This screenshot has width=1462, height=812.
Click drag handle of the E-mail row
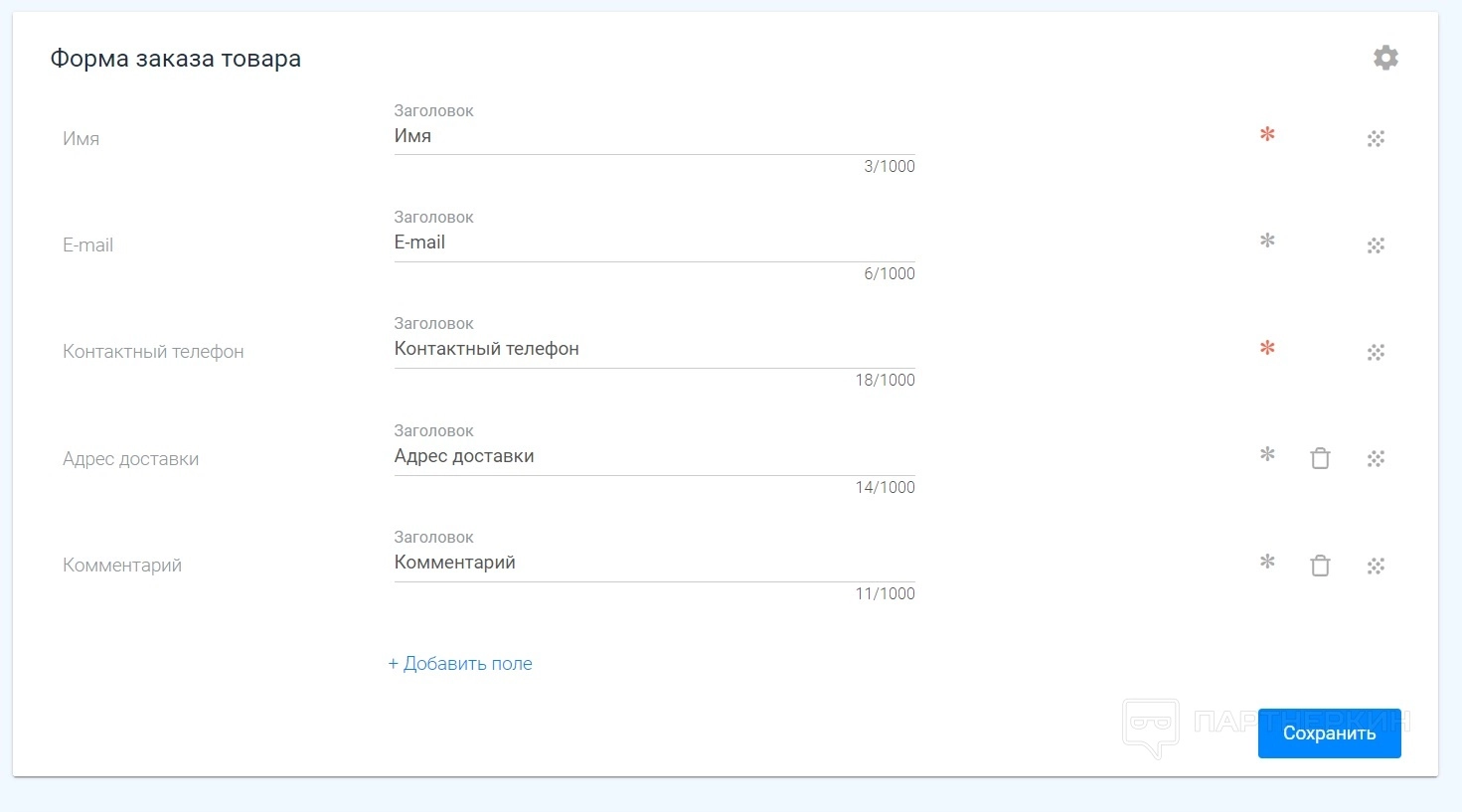pyautogui.click(x=1376, y=245)
